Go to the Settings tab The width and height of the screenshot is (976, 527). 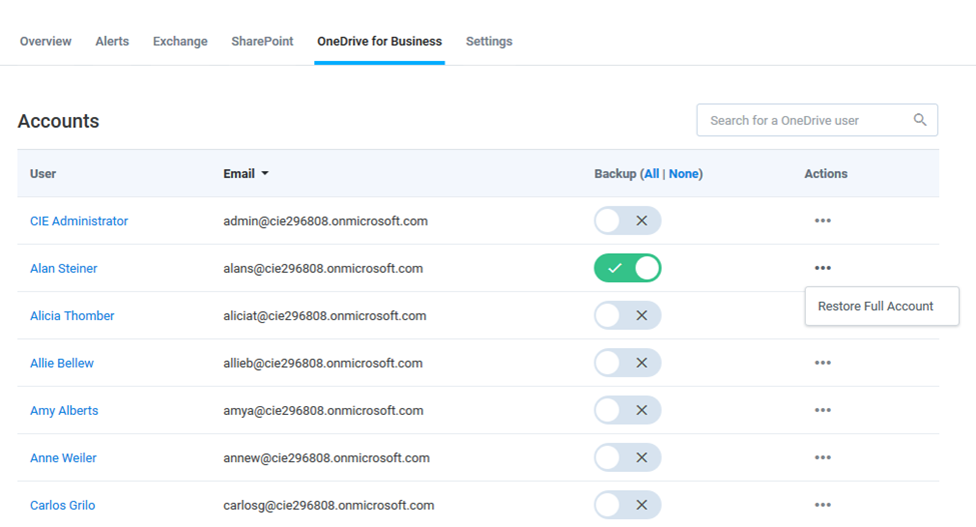489,41
